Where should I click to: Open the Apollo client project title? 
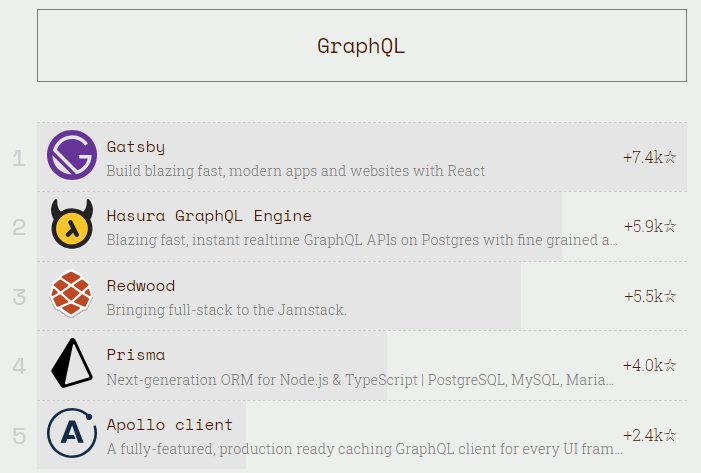click(x=170, y=425)
